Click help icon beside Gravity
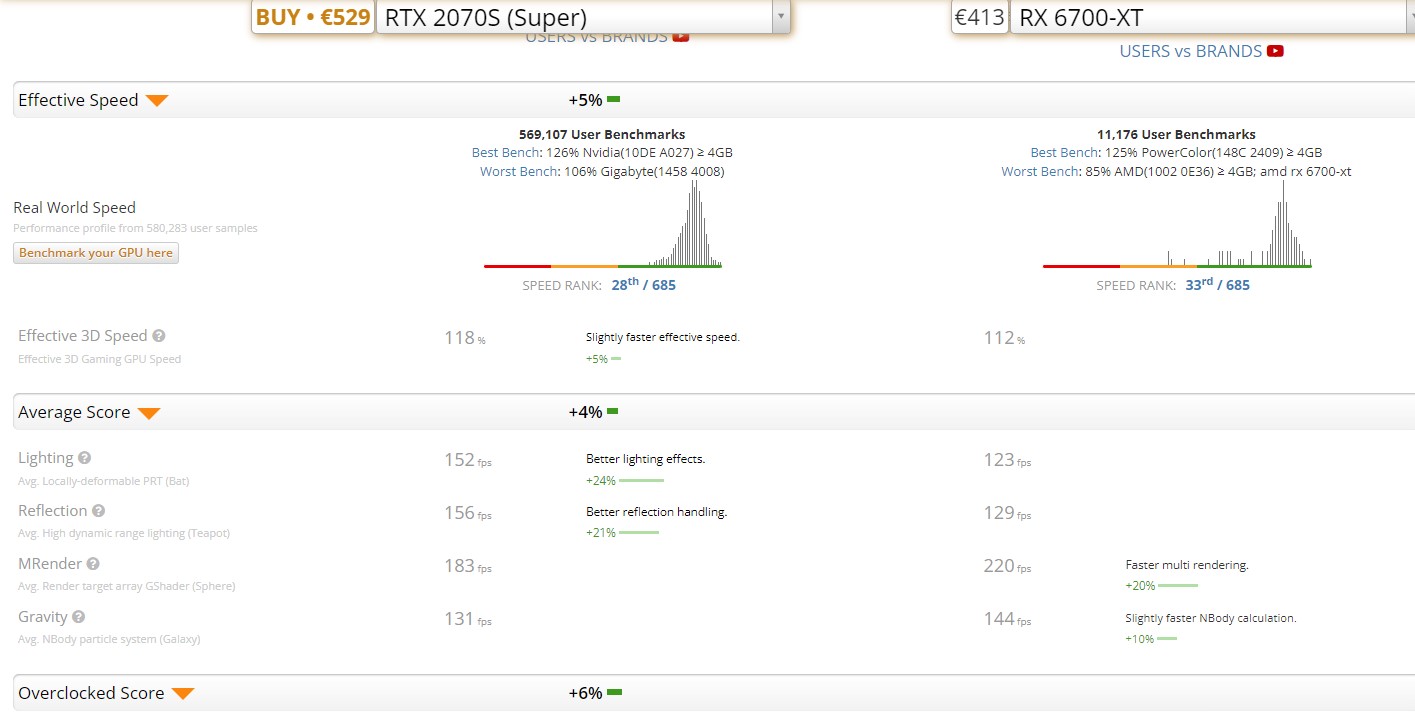1415x725 pixels. (x=79, y=617)
